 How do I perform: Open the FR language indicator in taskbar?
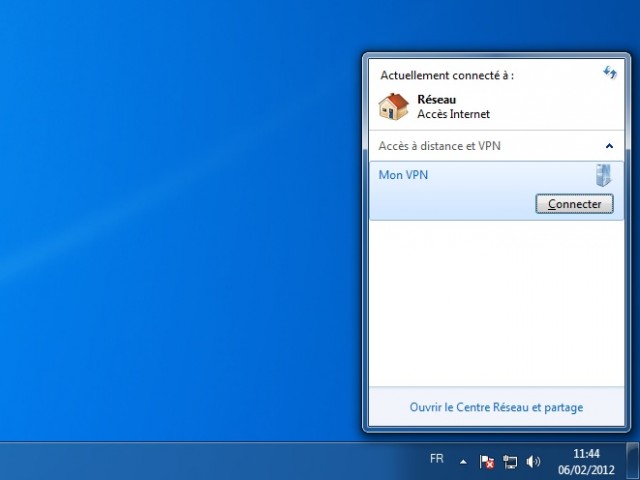click(436, 459)
